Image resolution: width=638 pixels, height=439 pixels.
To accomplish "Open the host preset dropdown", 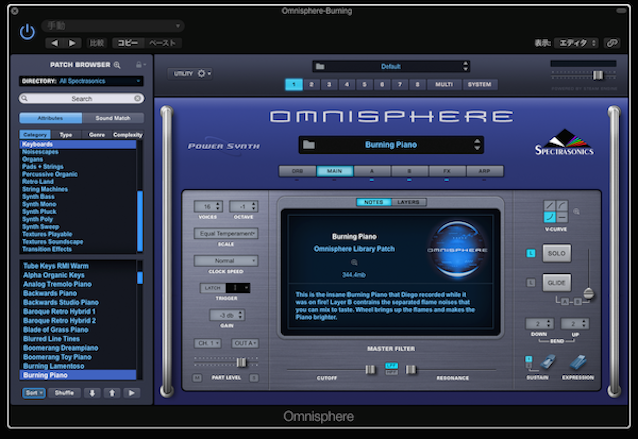I will [113, 26].
